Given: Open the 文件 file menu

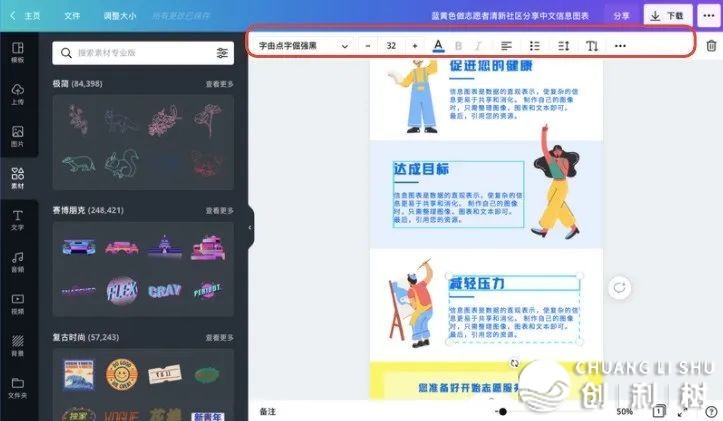Looking at the screenshot, I should tap(72, 16).
